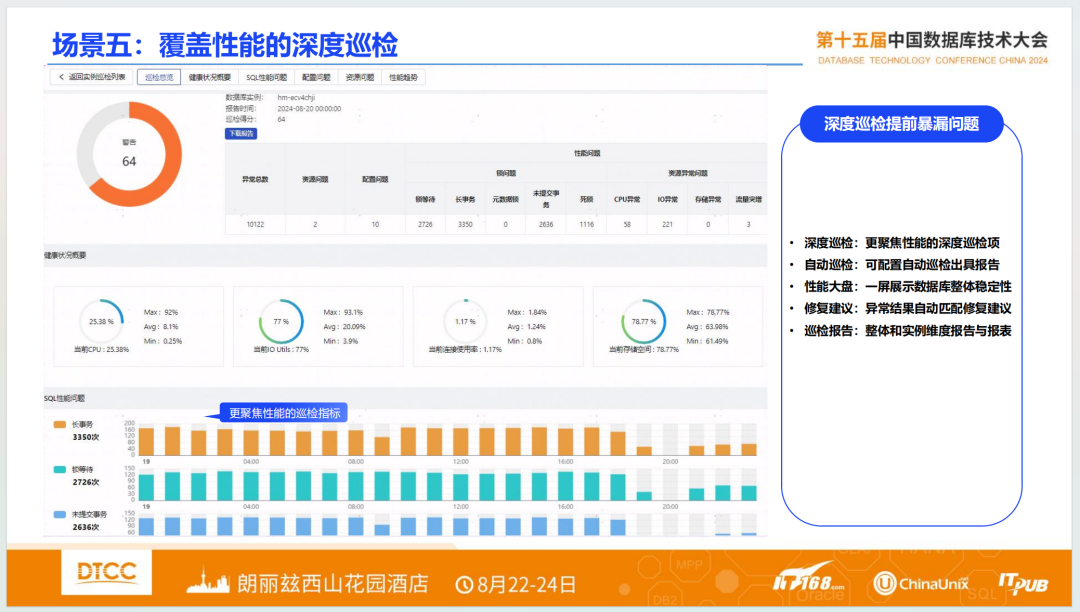Click the bullet 修复建议：异常结果自动匹配修复建议
The image size is (1080, 612).
(x=908, y=309)
